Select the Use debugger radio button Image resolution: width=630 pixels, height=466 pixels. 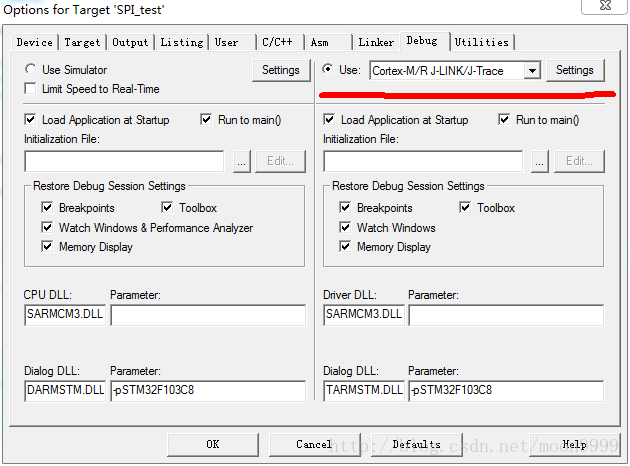(330, 70)
